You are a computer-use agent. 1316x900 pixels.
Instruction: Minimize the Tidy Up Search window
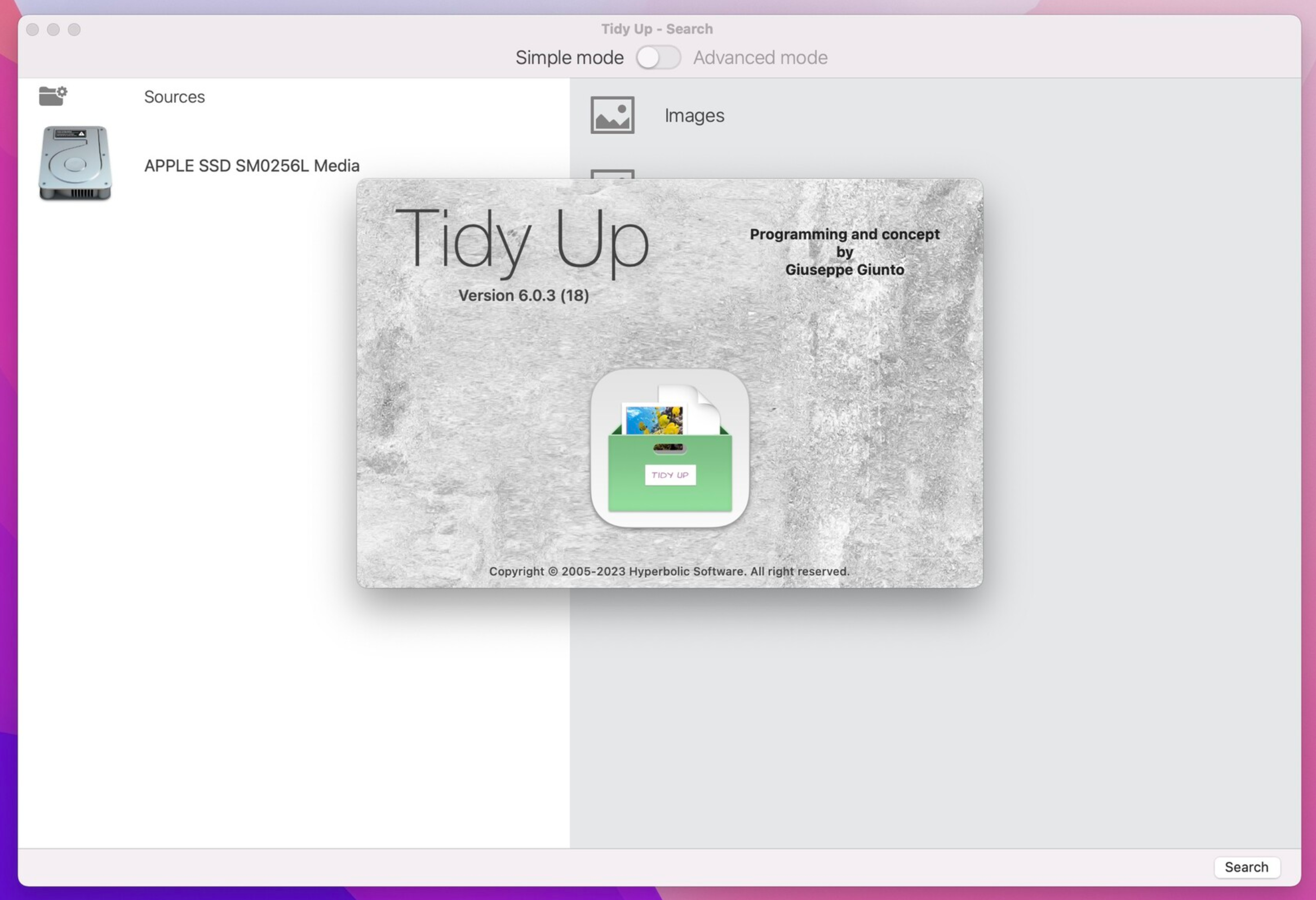point(53,29)
